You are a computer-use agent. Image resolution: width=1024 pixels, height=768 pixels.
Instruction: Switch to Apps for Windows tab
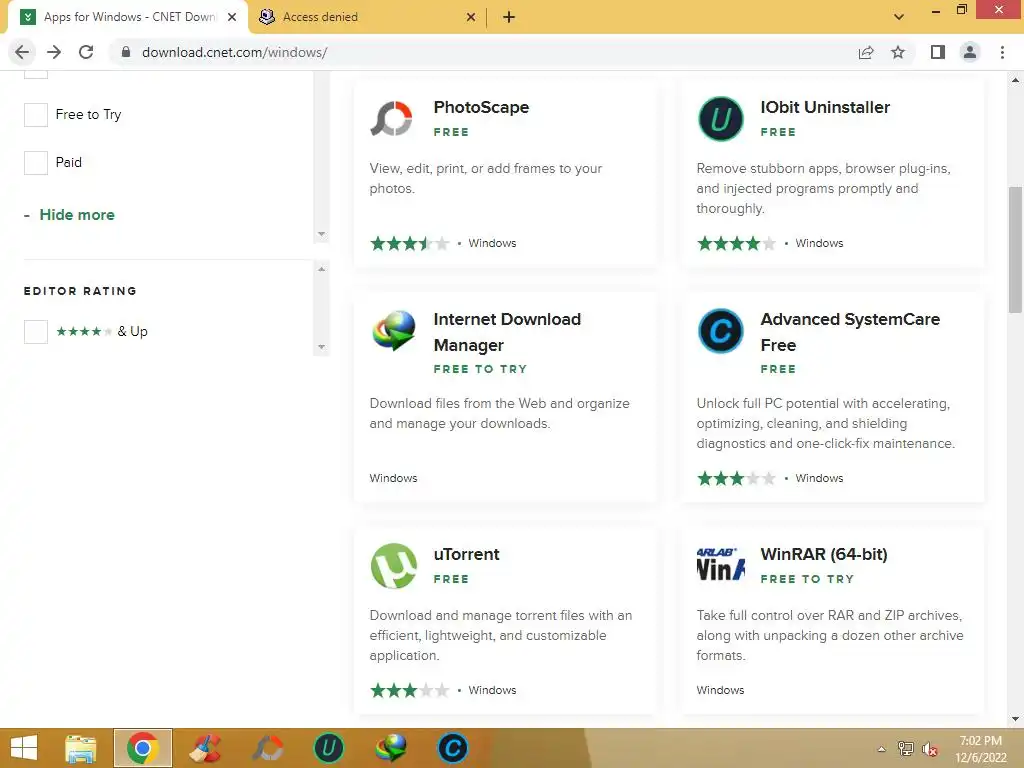click(x=129, y=17)
